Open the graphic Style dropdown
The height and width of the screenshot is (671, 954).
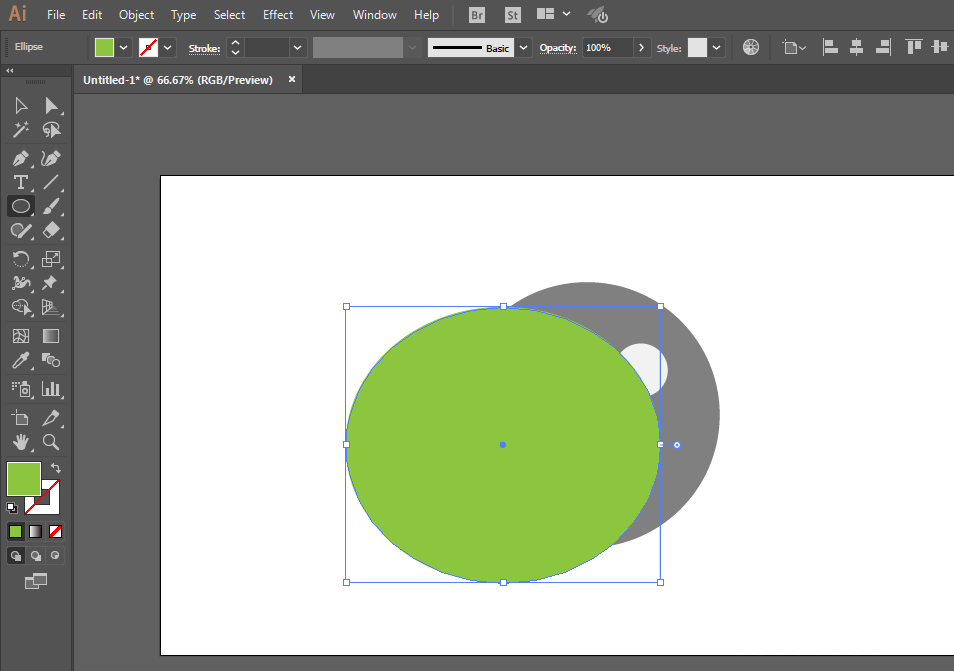pyautogui.click(x=717, y=47)
